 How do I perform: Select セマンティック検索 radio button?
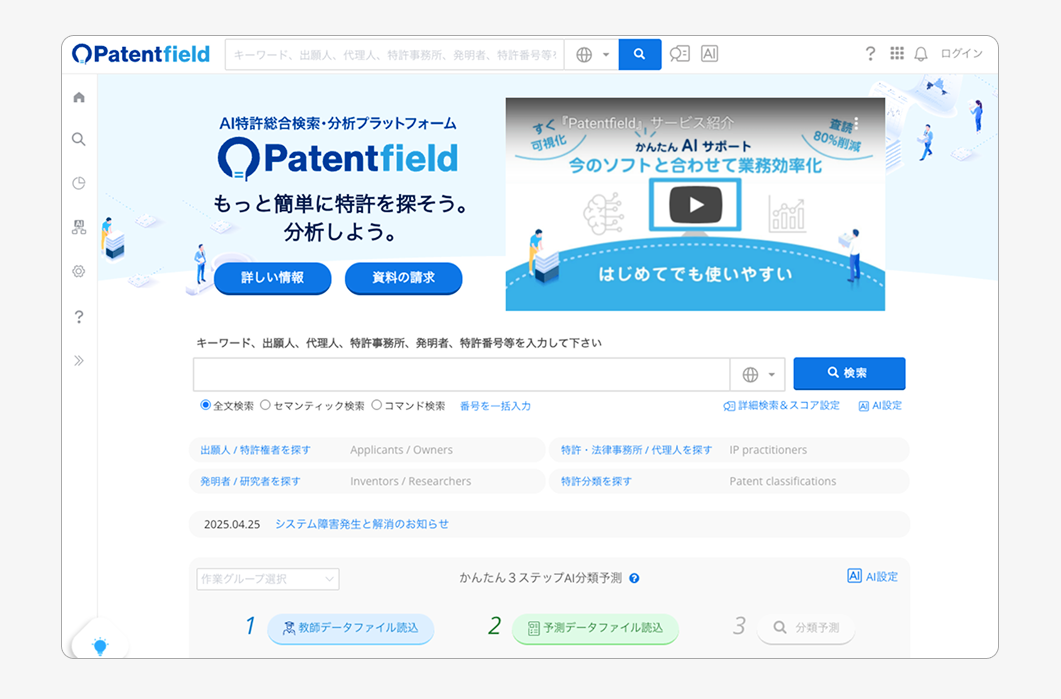[265, 405]
